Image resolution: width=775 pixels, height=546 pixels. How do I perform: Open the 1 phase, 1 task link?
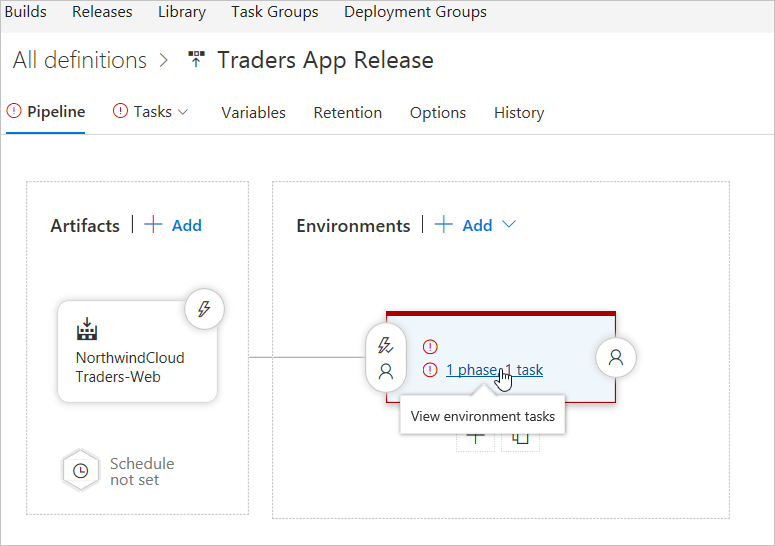point(494,370)
